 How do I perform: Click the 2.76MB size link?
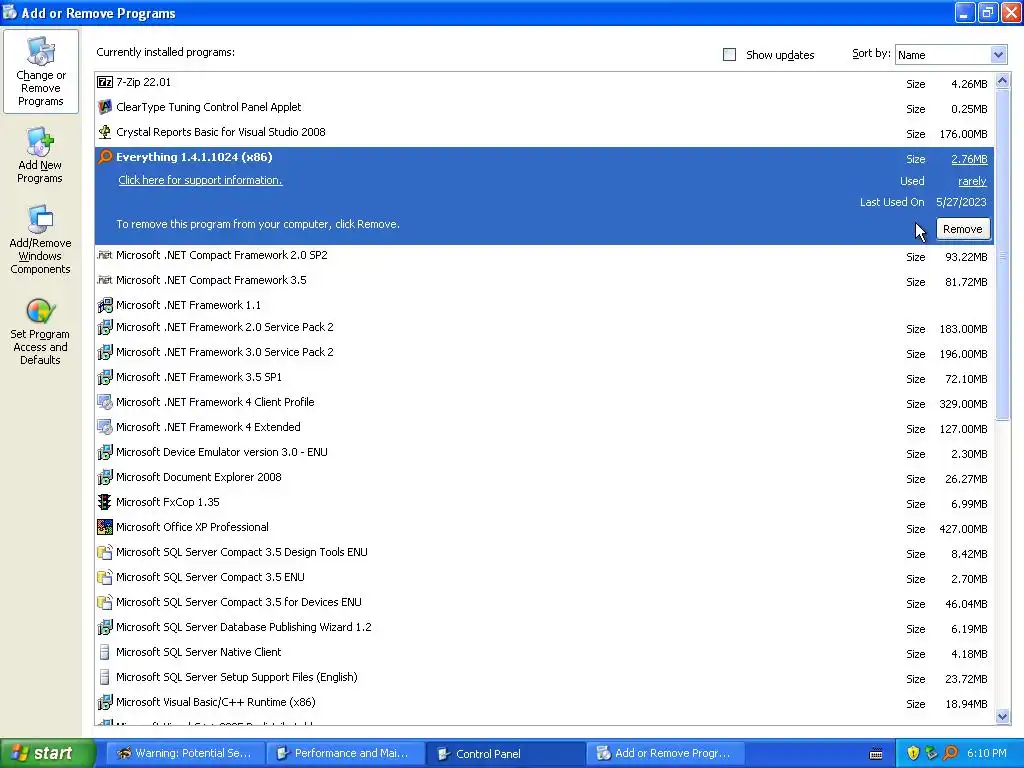click(x=969, y=159)
